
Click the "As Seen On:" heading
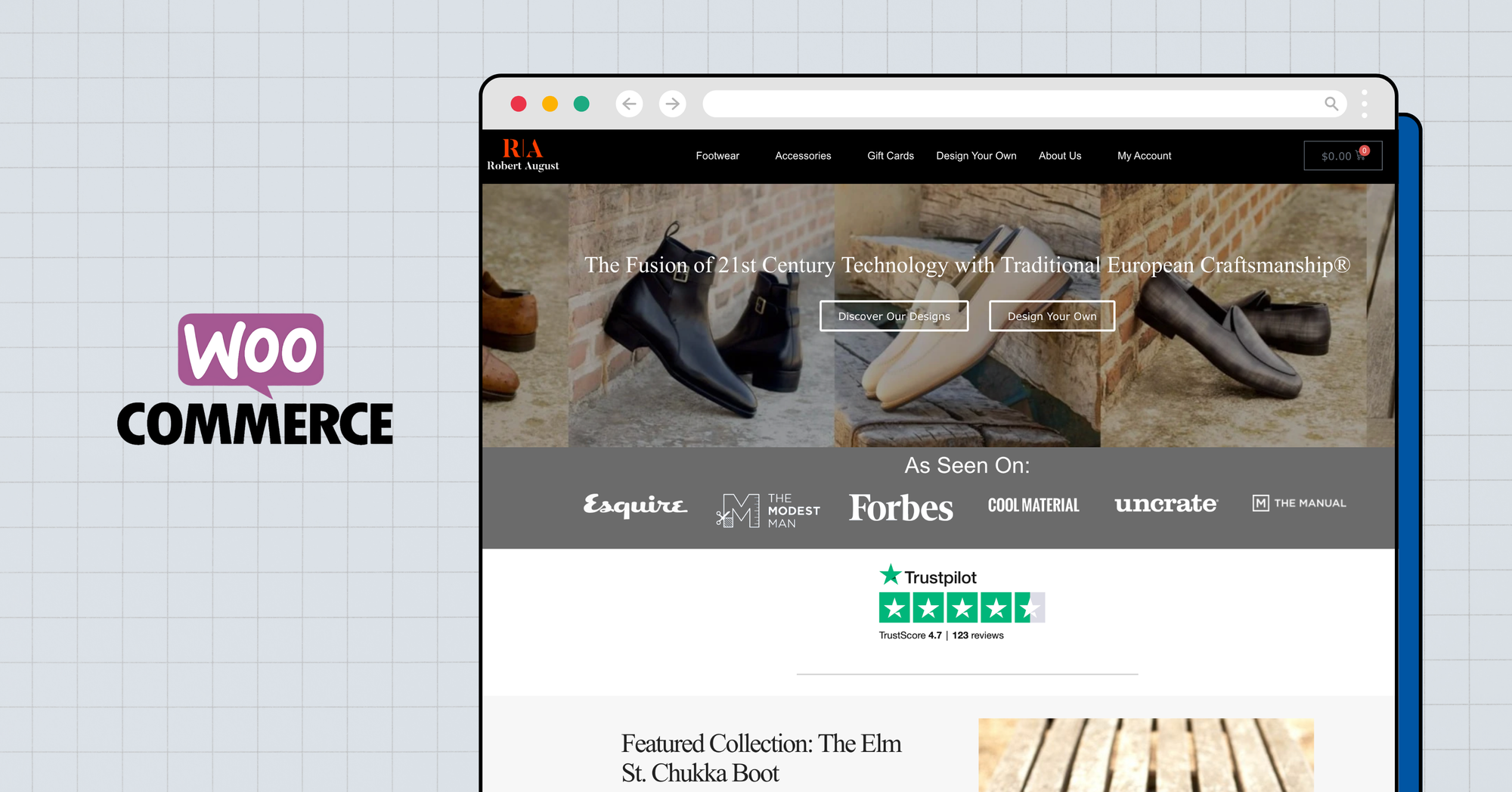(x=967, y=465)
